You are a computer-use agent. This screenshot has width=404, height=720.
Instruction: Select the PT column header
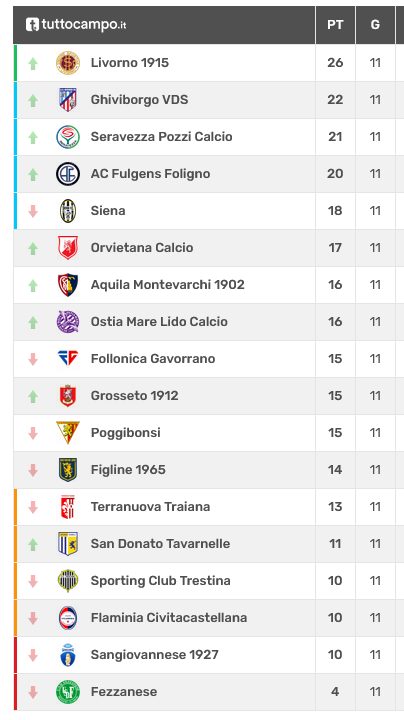[x=335, y=25]
